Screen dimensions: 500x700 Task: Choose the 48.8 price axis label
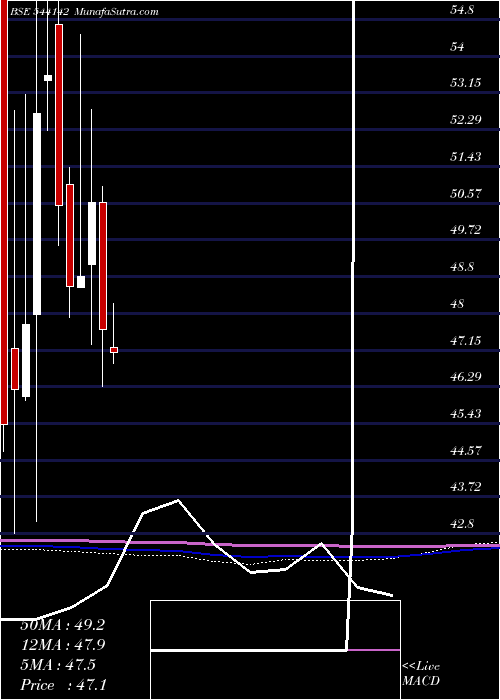click(x=462, y=268)
